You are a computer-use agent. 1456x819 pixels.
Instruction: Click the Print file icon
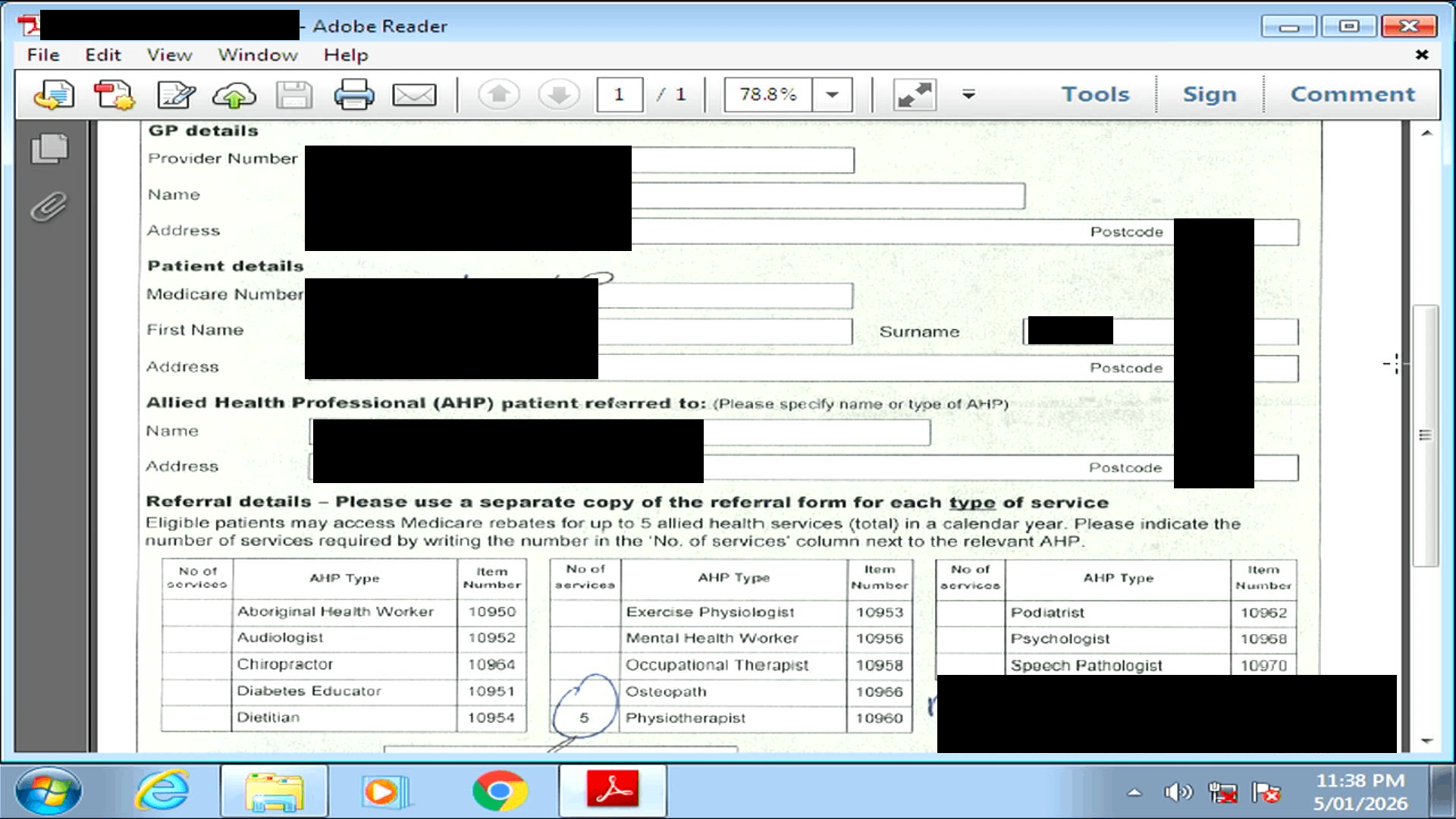353,95
